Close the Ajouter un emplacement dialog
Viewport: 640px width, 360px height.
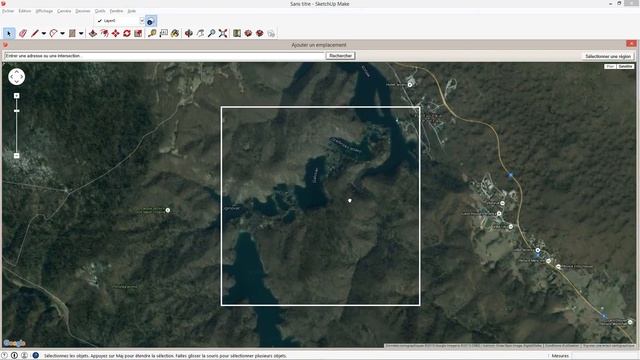point(631,44)
